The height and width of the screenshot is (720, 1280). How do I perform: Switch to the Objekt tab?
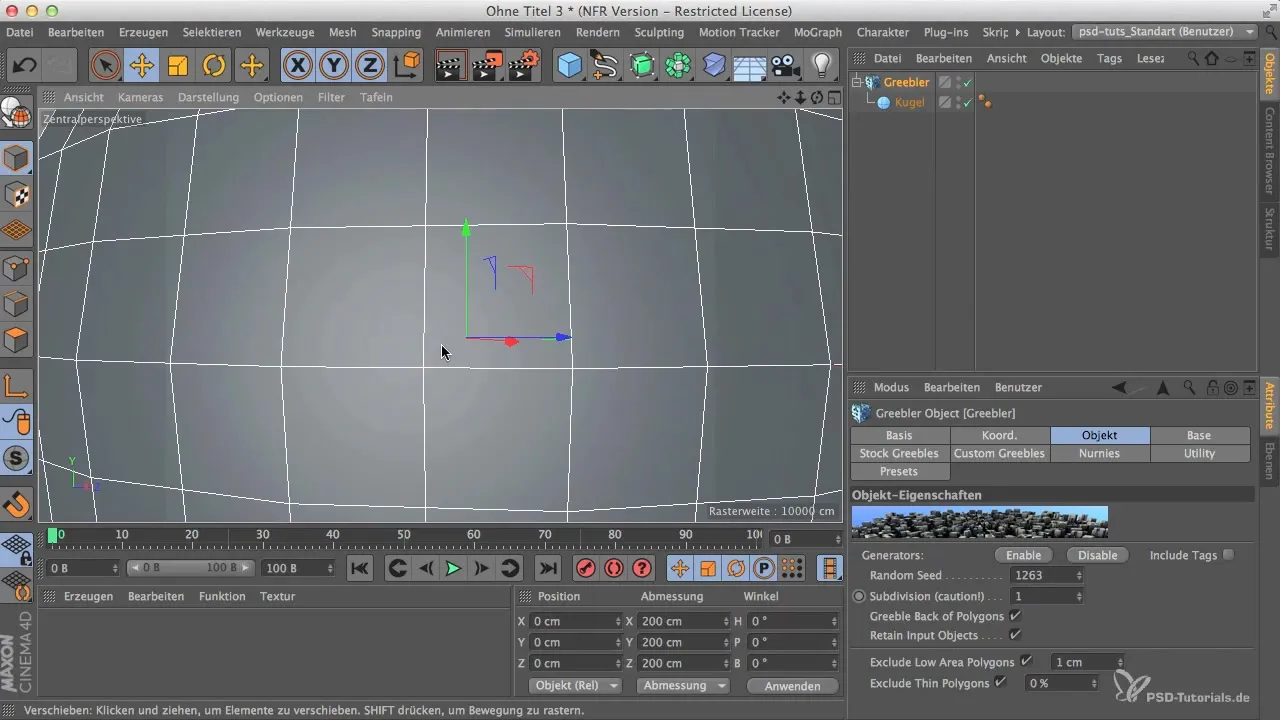1100,435
